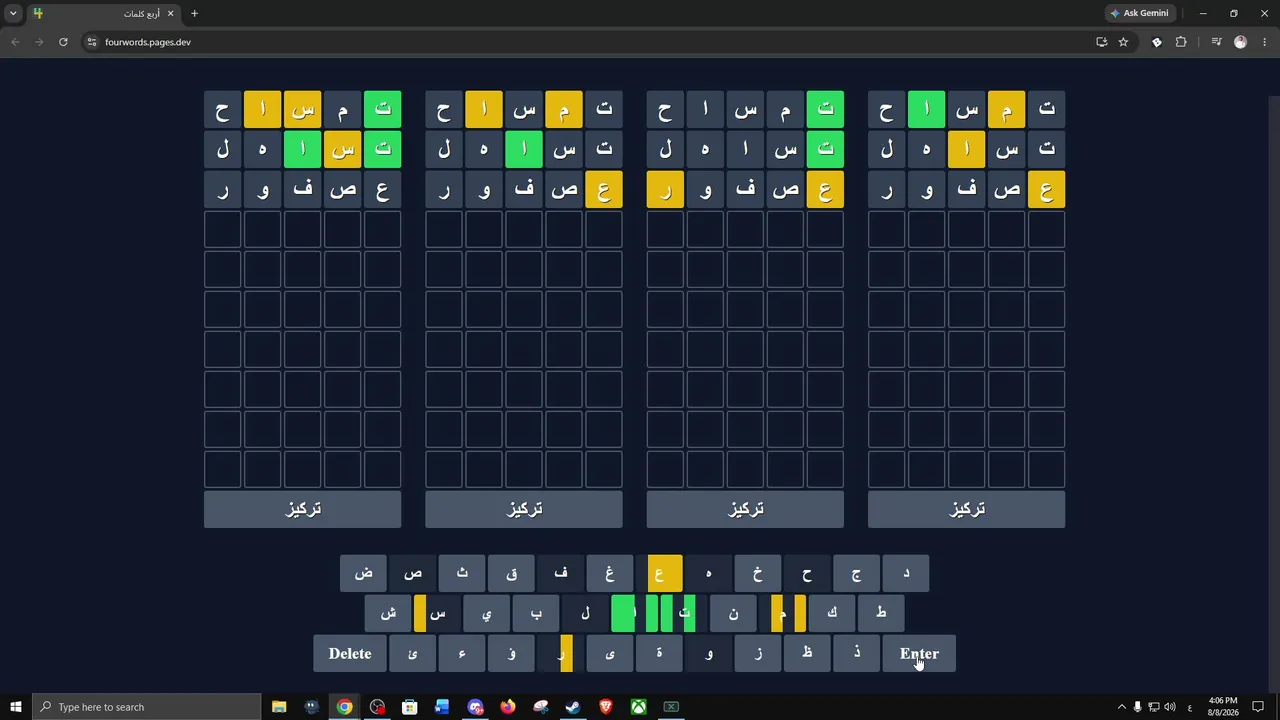Bookmark this page with the star icon
Viewport: 1280px width, 720px height.
pyautogui.click(x=1123, y=42)
